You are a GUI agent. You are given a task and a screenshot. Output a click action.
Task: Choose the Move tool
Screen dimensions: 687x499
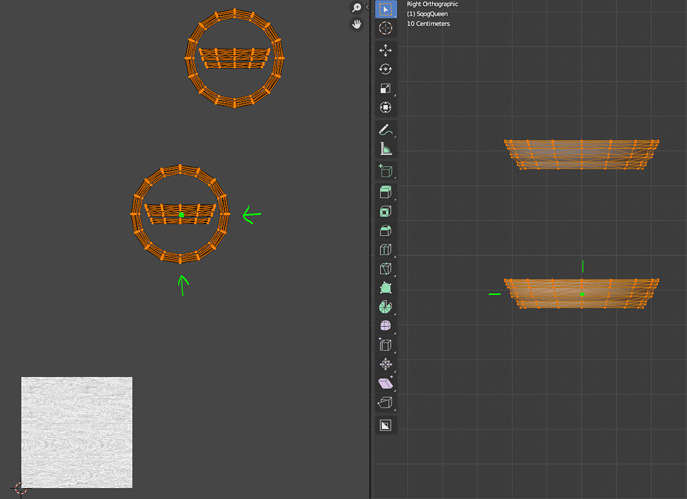pyautogui.click(x=386, y=50)
